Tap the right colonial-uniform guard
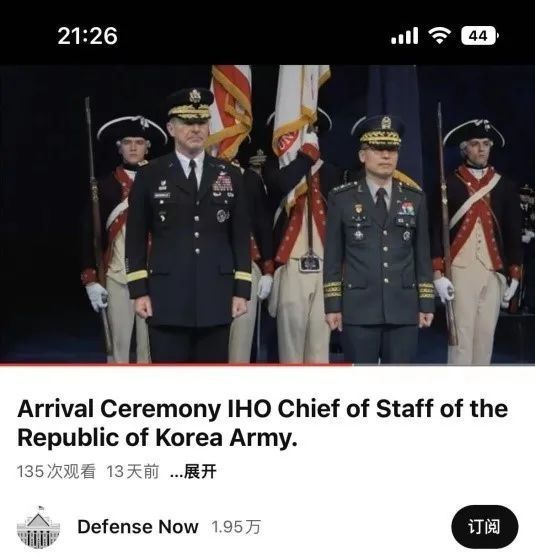Viewport: 535px width, 556px height. point(477,241)
